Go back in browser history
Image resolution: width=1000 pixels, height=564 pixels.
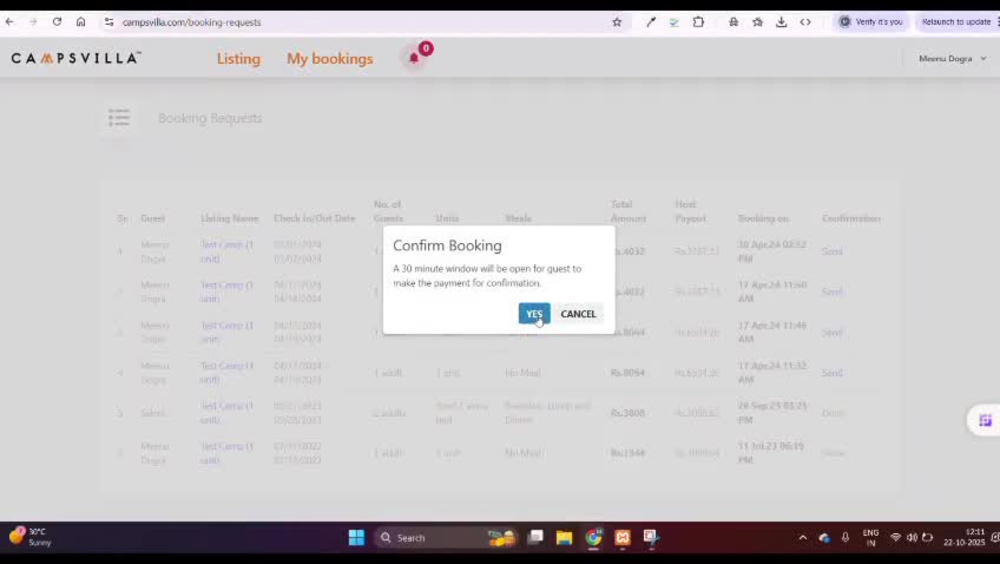click(x=10, y=22)
